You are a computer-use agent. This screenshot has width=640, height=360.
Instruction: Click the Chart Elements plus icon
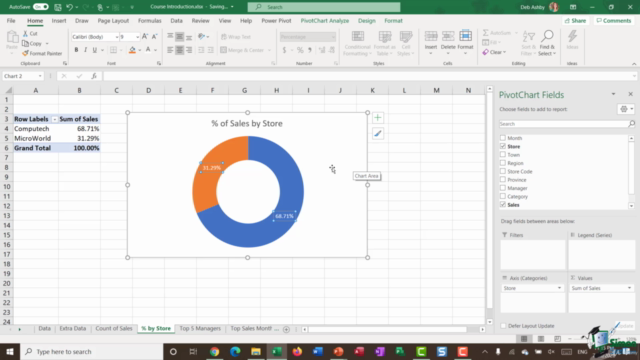coord(378,118)
